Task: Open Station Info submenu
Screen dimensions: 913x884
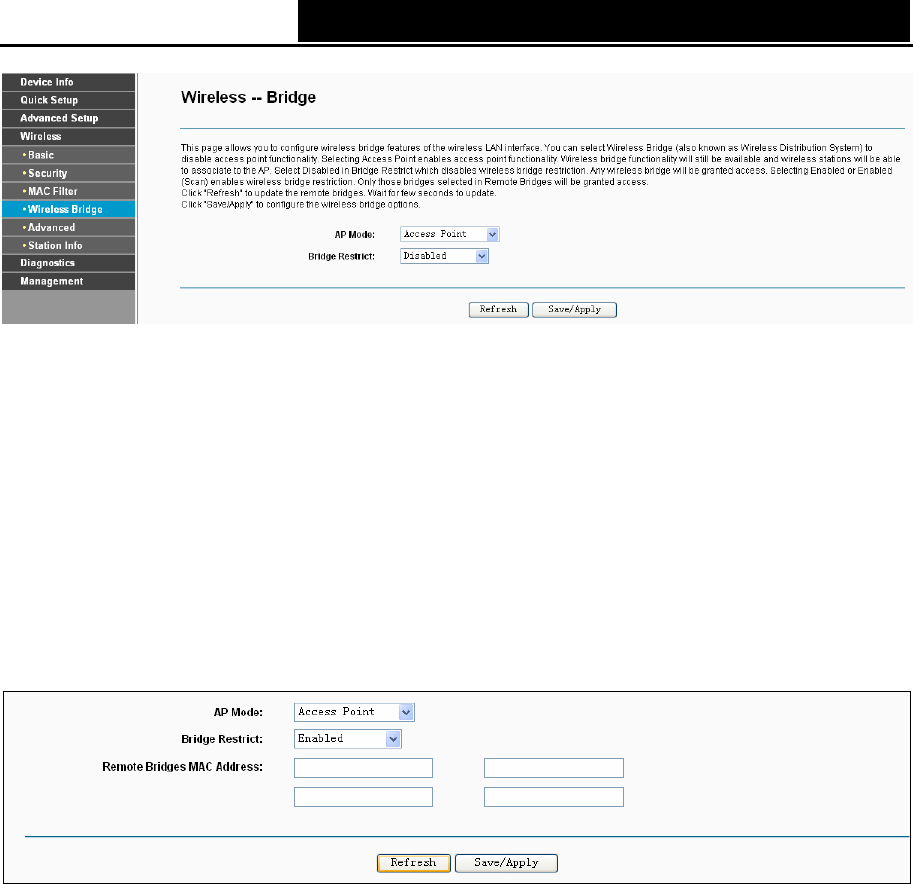Action: [x=68, y=245]
